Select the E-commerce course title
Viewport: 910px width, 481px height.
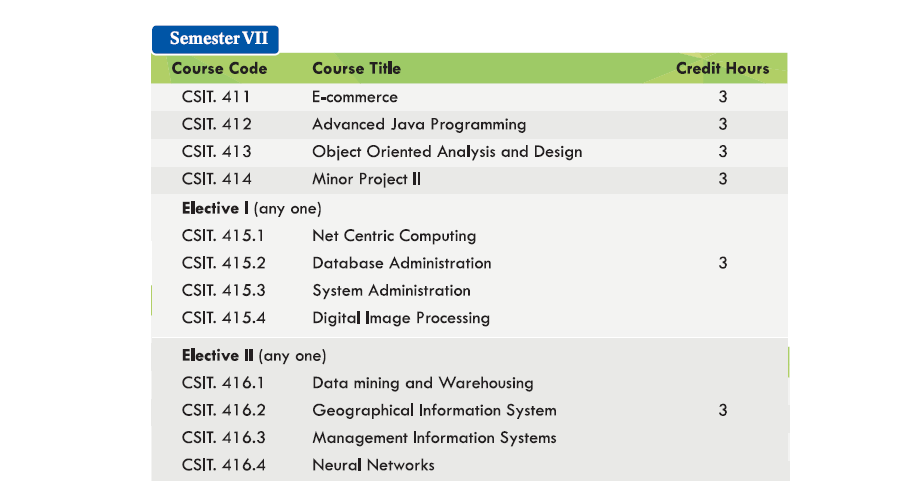(355, 97)
